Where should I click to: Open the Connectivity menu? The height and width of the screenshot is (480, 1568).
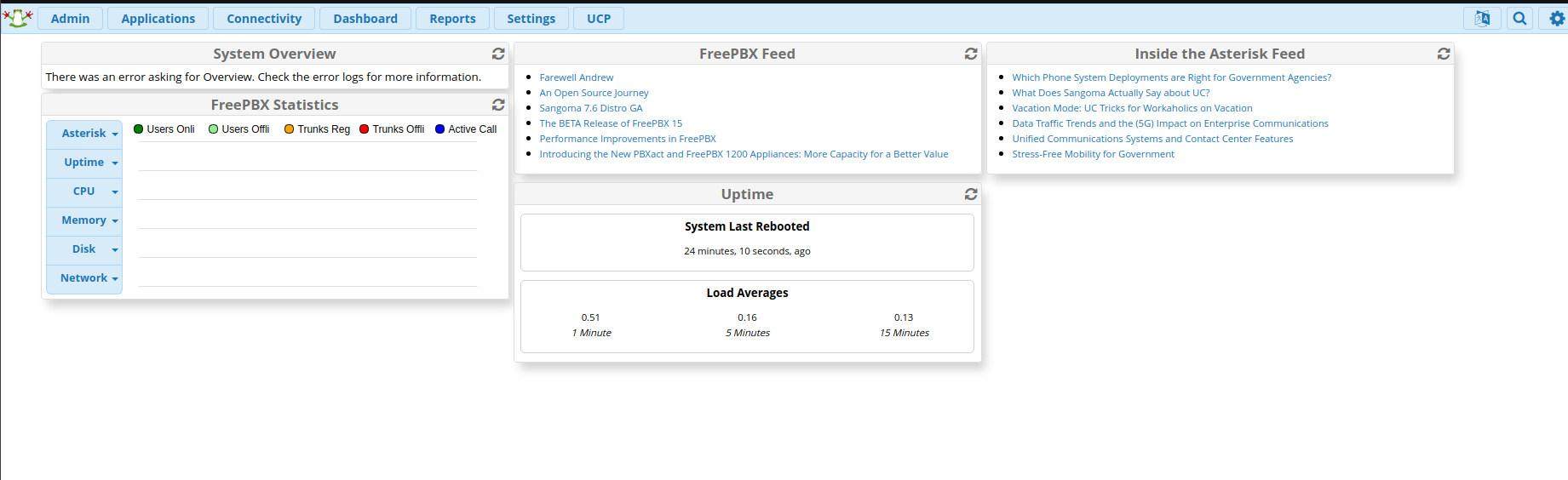point(264,19)
